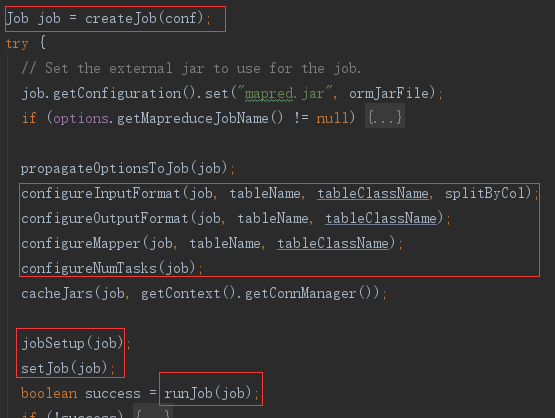The image size is (555, 418).
Task: Click the try keyword
Action: click(x=17, y=44)
